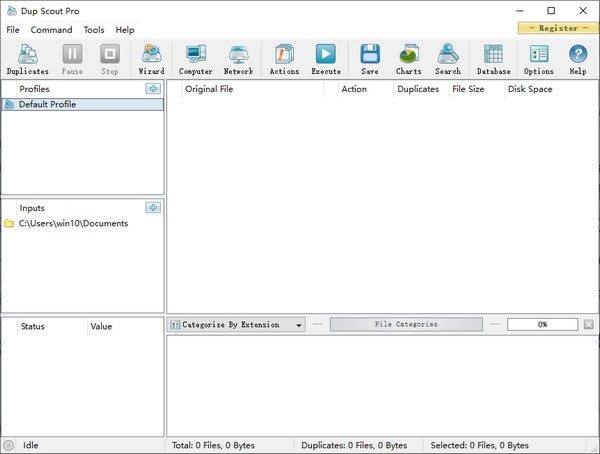The width and height of the screenshot is (600, 454).
Task: Select the C:\Users\win10\Documents input folder
Action: [x=73, y=223]
